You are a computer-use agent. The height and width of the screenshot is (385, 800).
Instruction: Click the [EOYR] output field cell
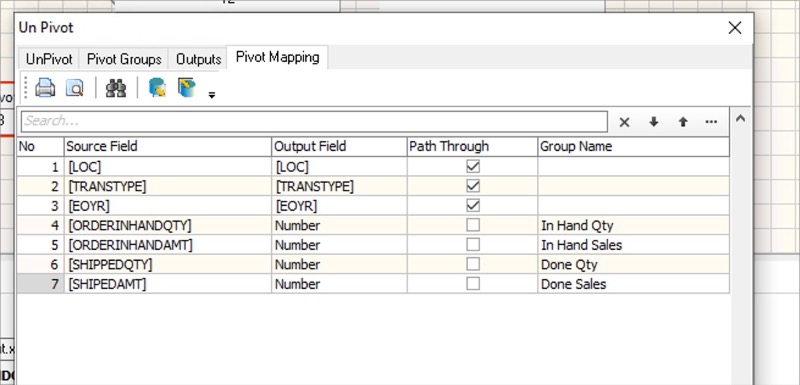click(339, 206)
